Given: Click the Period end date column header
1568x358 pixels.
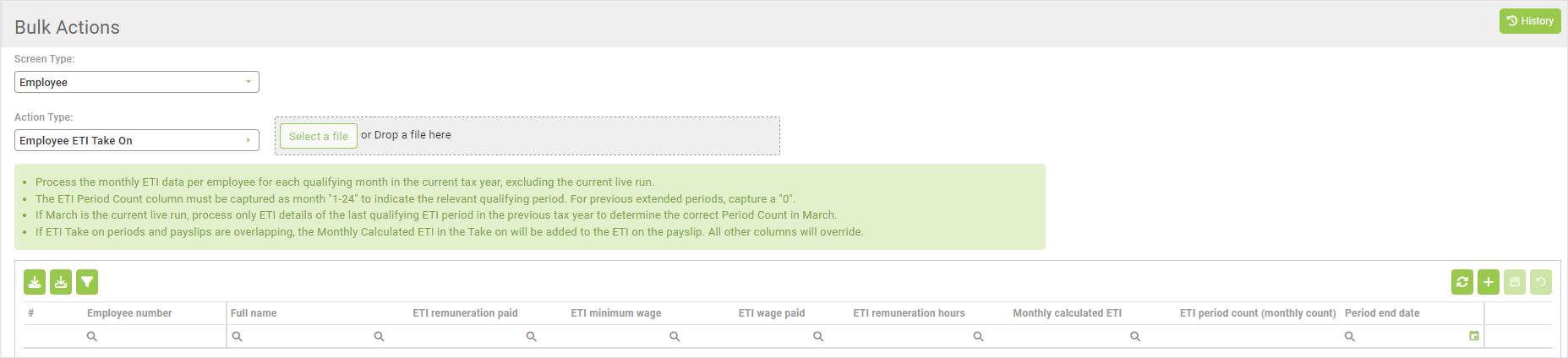Looking at the screenshot, I should point(1382,313).
